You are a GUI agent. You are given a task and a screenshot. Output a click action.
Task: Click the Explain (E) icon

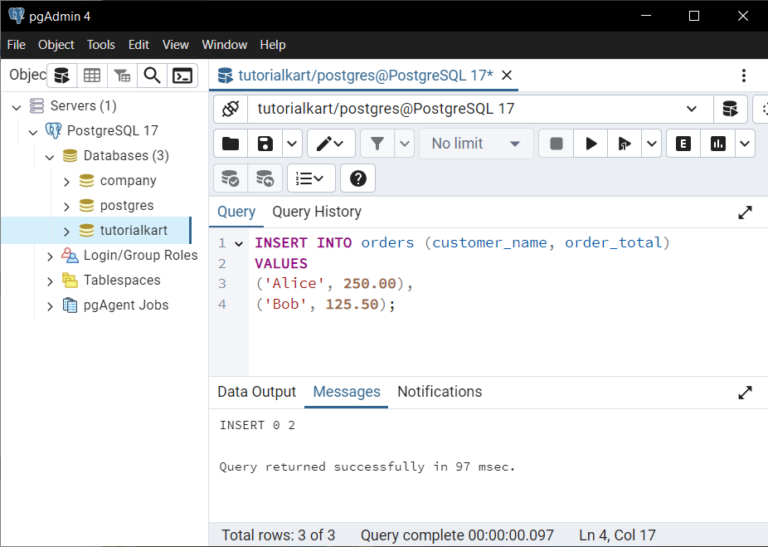[683, 143]
